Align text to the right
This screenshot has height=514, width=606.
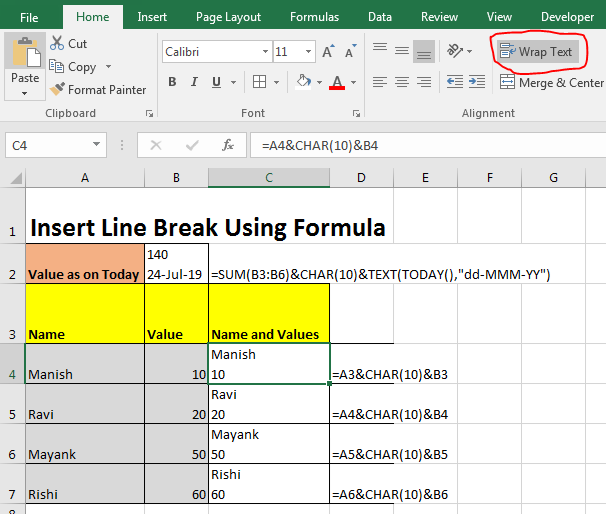tap(424, 82)
